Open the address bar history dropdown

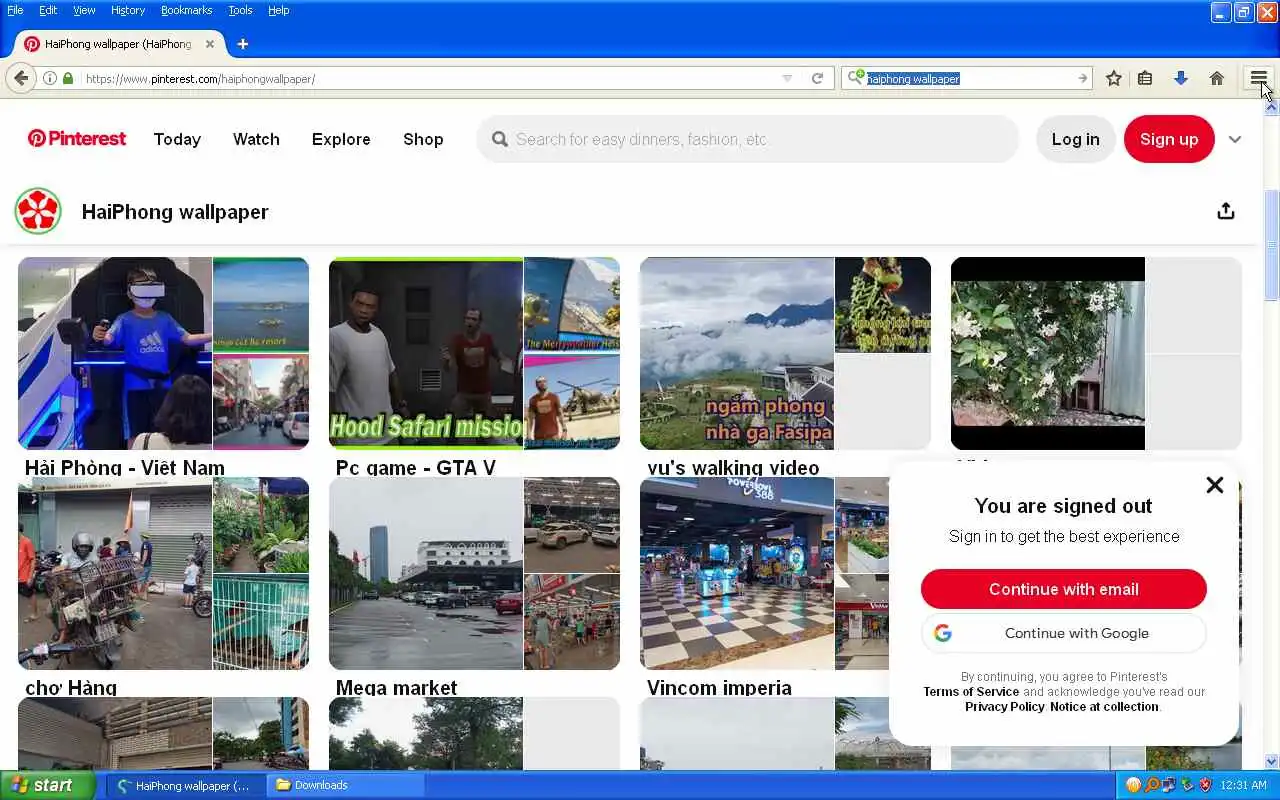pyautogui.click(x=787, y=78)
